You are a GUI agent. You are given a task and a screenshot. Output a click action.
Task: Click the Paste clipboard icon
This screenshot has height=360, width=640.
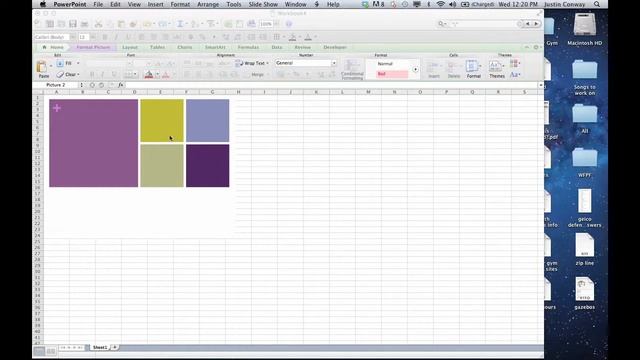42,67
